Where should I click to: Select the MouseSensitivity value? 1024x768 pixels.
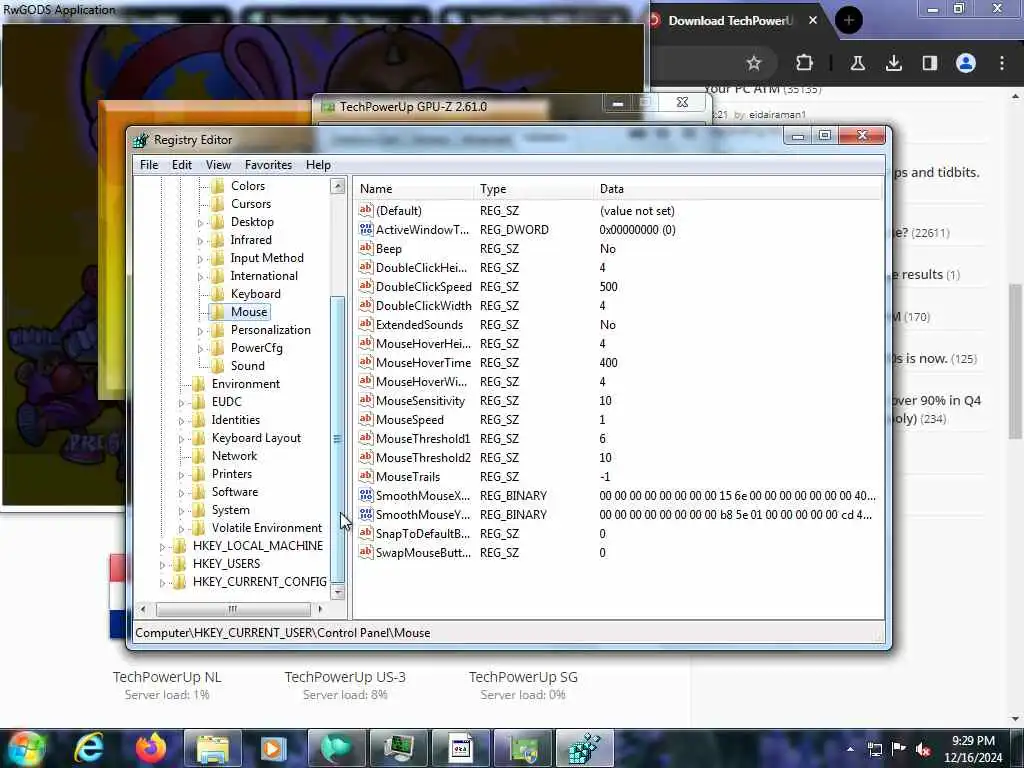coord(420,401)
